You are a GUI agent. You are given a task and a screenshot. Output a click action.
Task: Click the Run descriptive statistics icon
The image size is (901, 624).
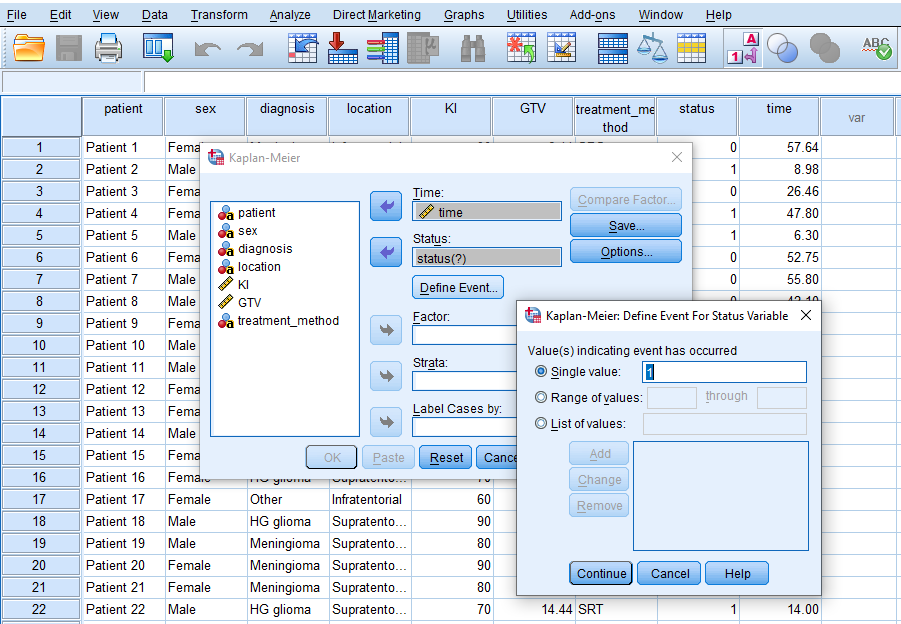point(423,48)
